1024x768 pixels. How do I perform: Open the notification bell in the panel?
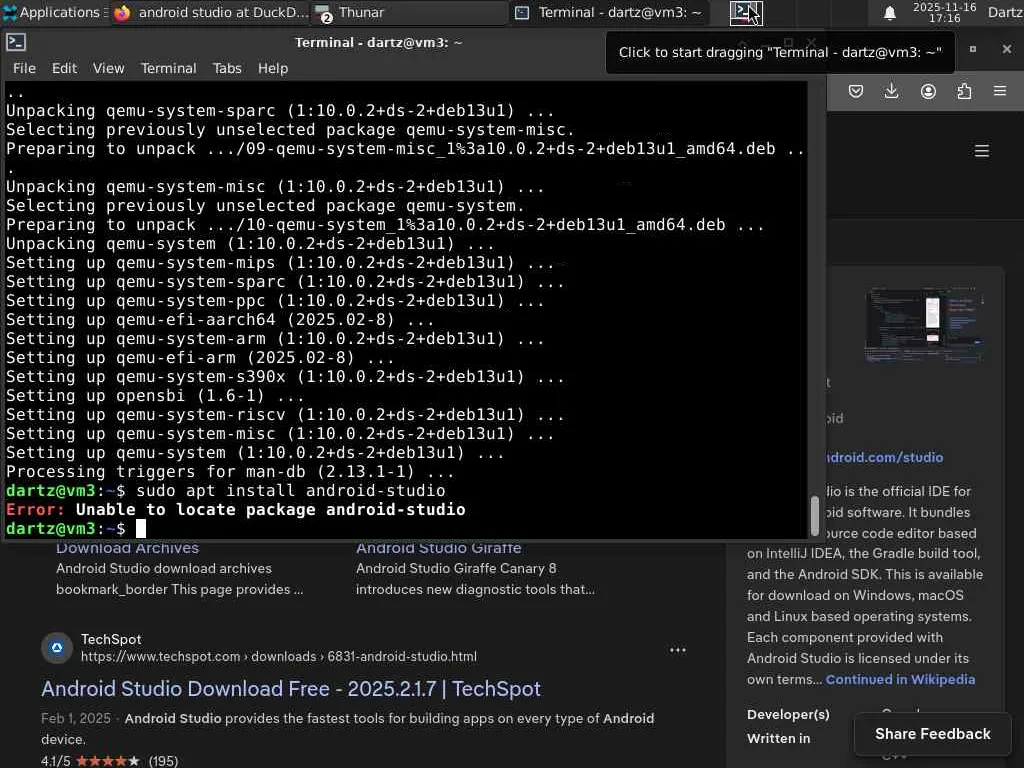[889, 12]
